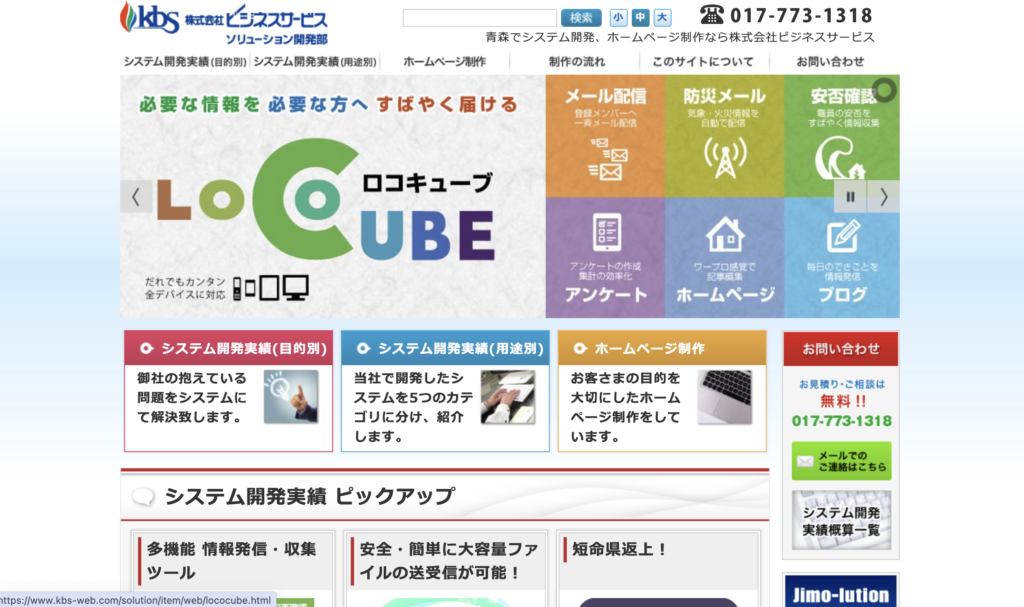Open the メール配信 mail delivery tile
Viewport: 1024px width, 607px height.
604,135
